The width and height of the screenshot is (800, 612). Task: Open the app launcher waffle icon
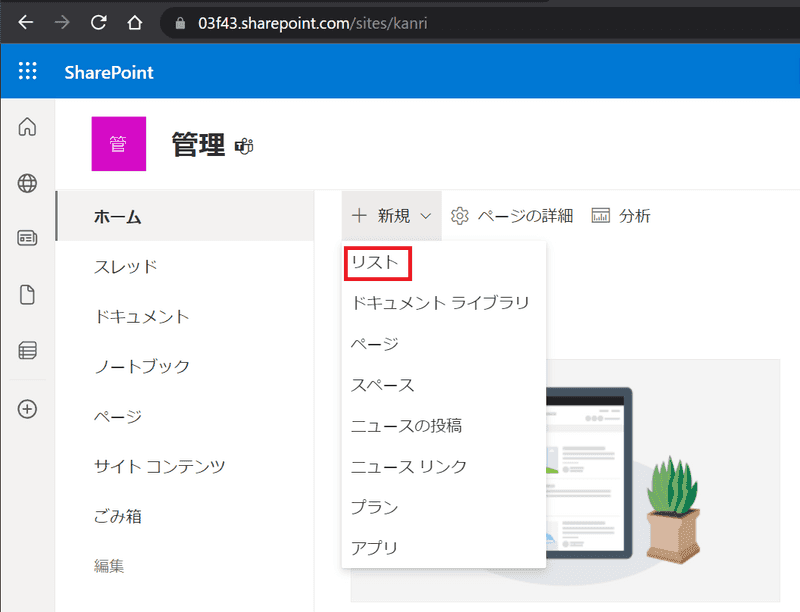[28, 72]
